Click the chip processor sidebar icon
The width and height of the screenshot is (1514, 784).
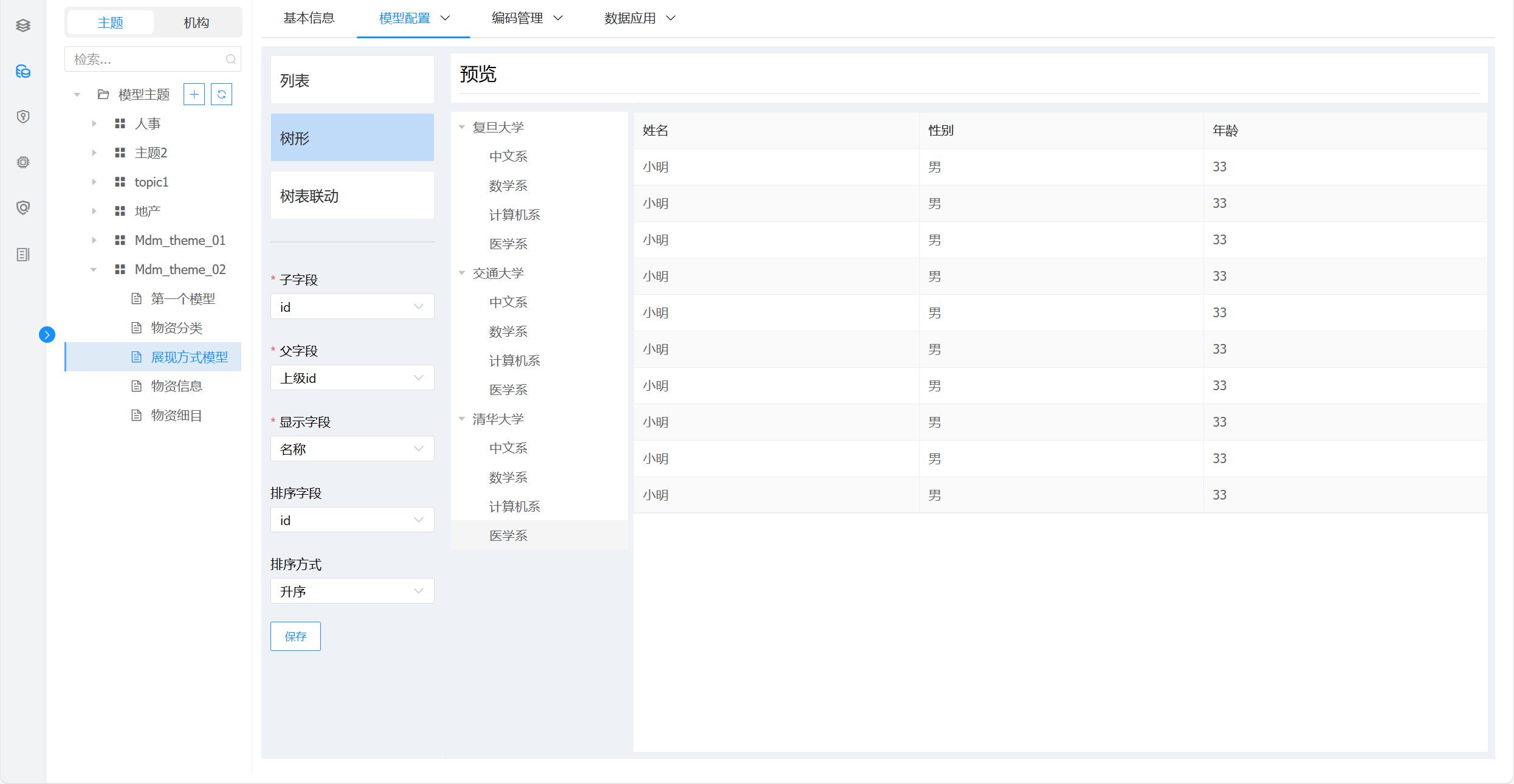23,162
